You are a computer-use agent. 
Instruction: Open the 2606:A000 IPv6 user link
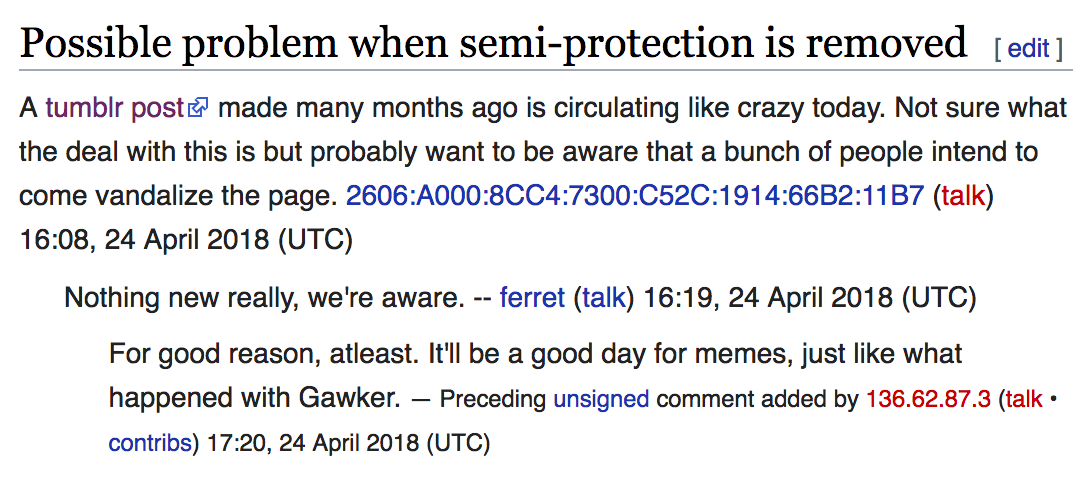point(634,196)
